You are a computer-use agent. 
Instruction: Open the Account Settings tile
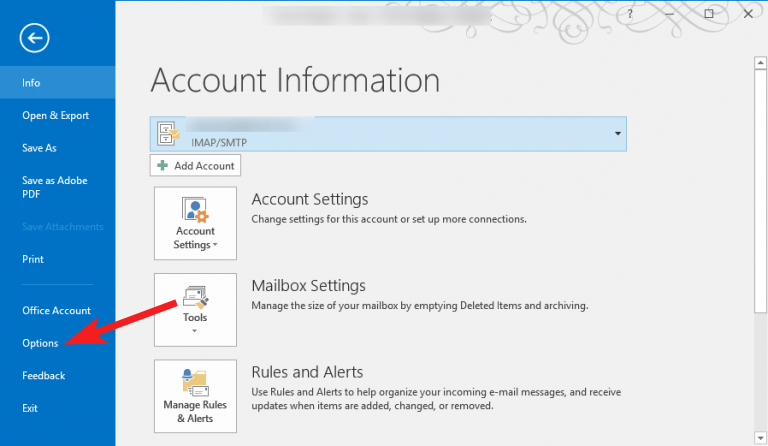(x=195, y=223)
